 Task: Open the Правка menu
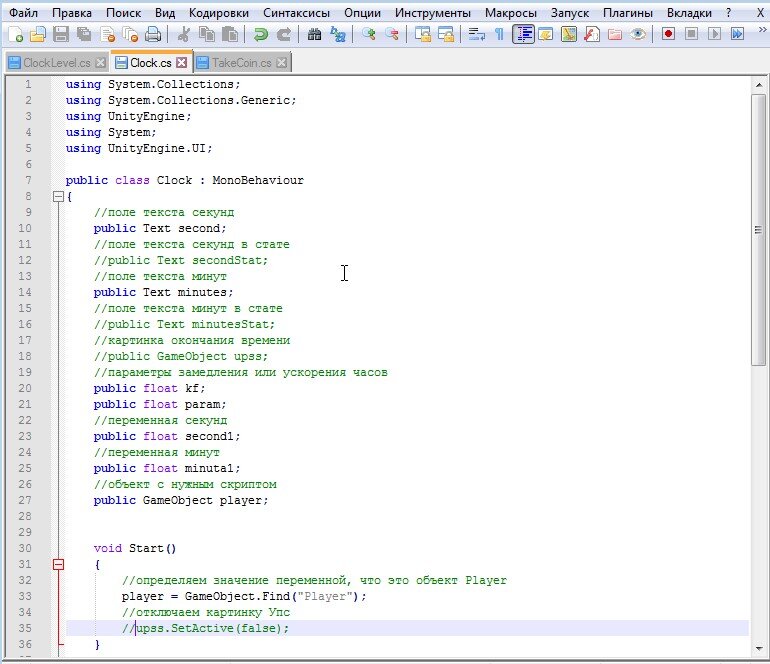pyautogui.click(x=72, y=13)
